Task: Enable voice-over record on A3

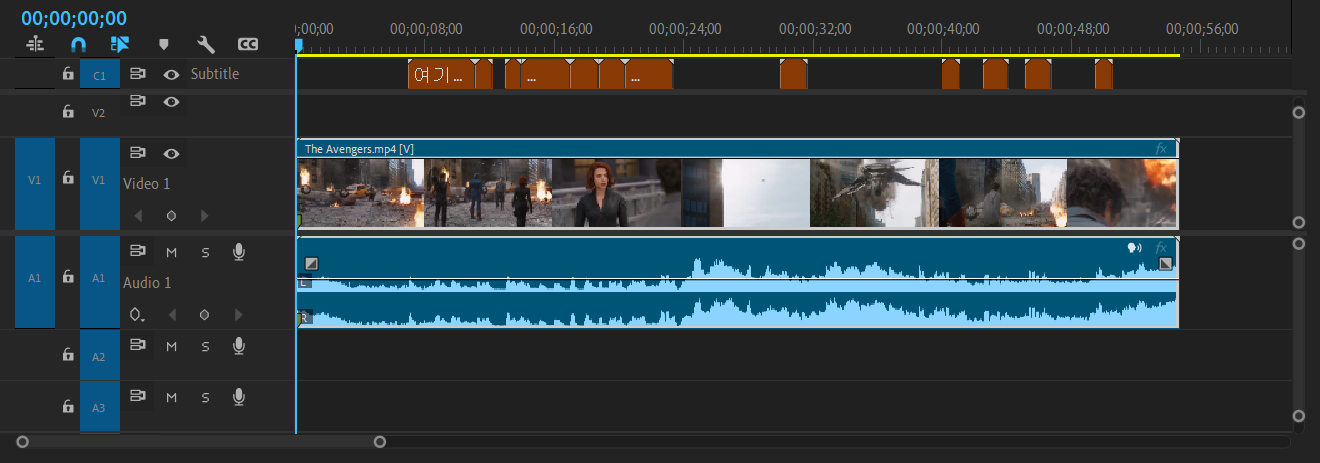Action: tap(238, 397)
